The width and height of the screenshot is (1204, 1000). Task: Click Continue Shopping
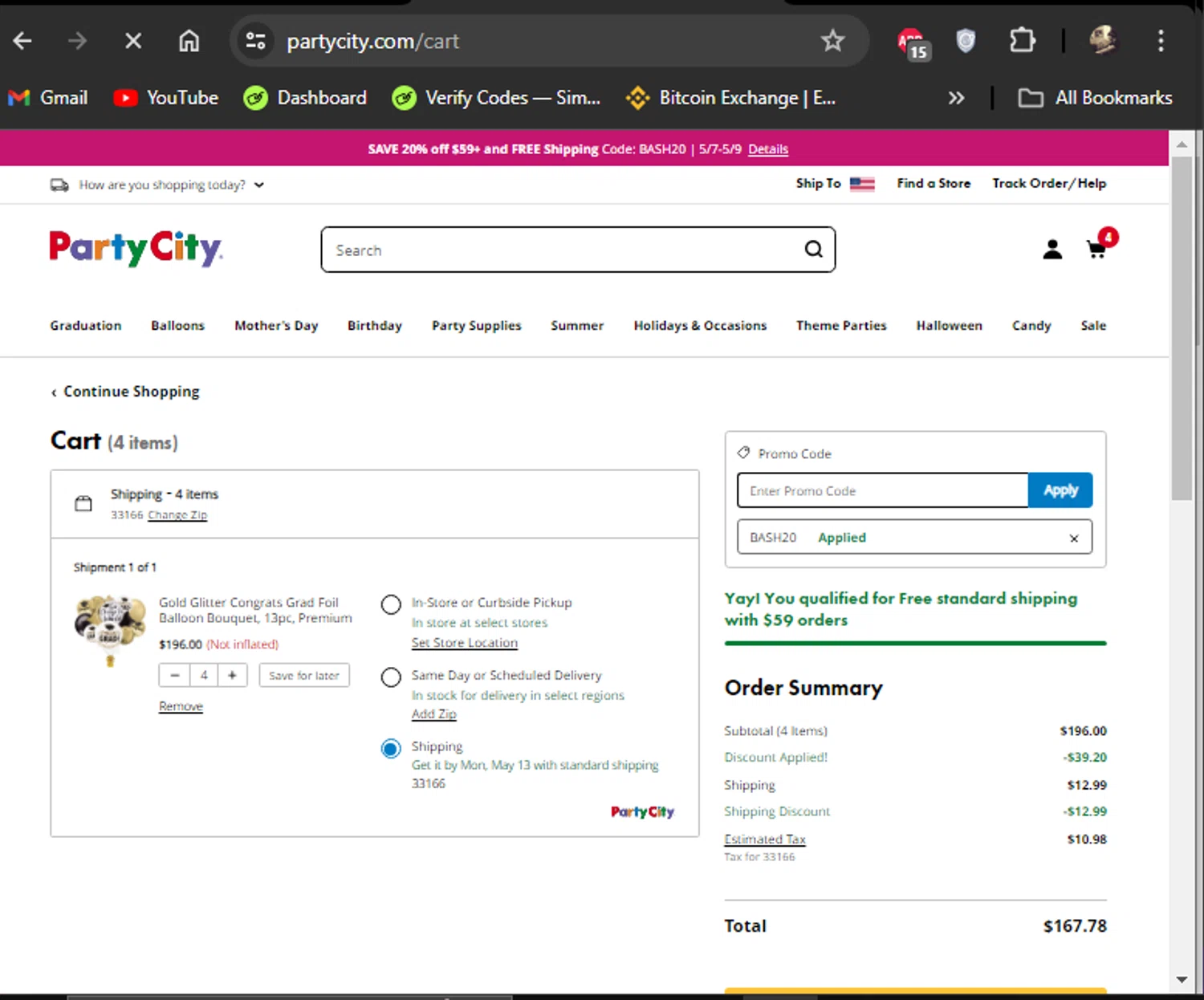[125, 392]
